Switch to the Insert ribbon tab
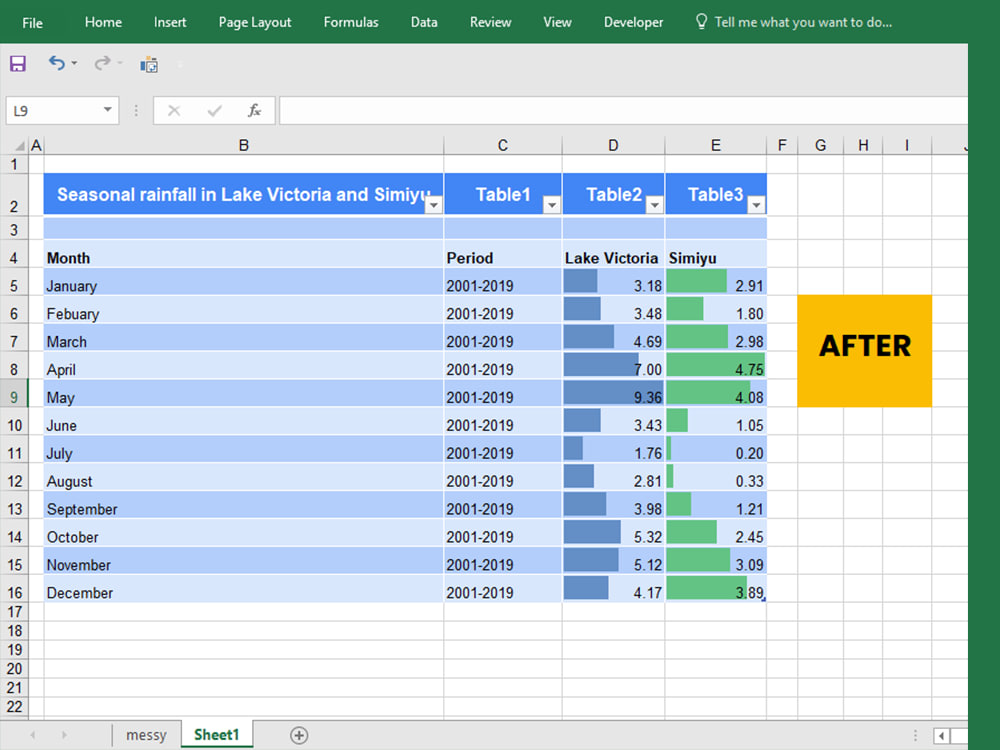This screenshot has height=750, width=1000. point(170,22)
